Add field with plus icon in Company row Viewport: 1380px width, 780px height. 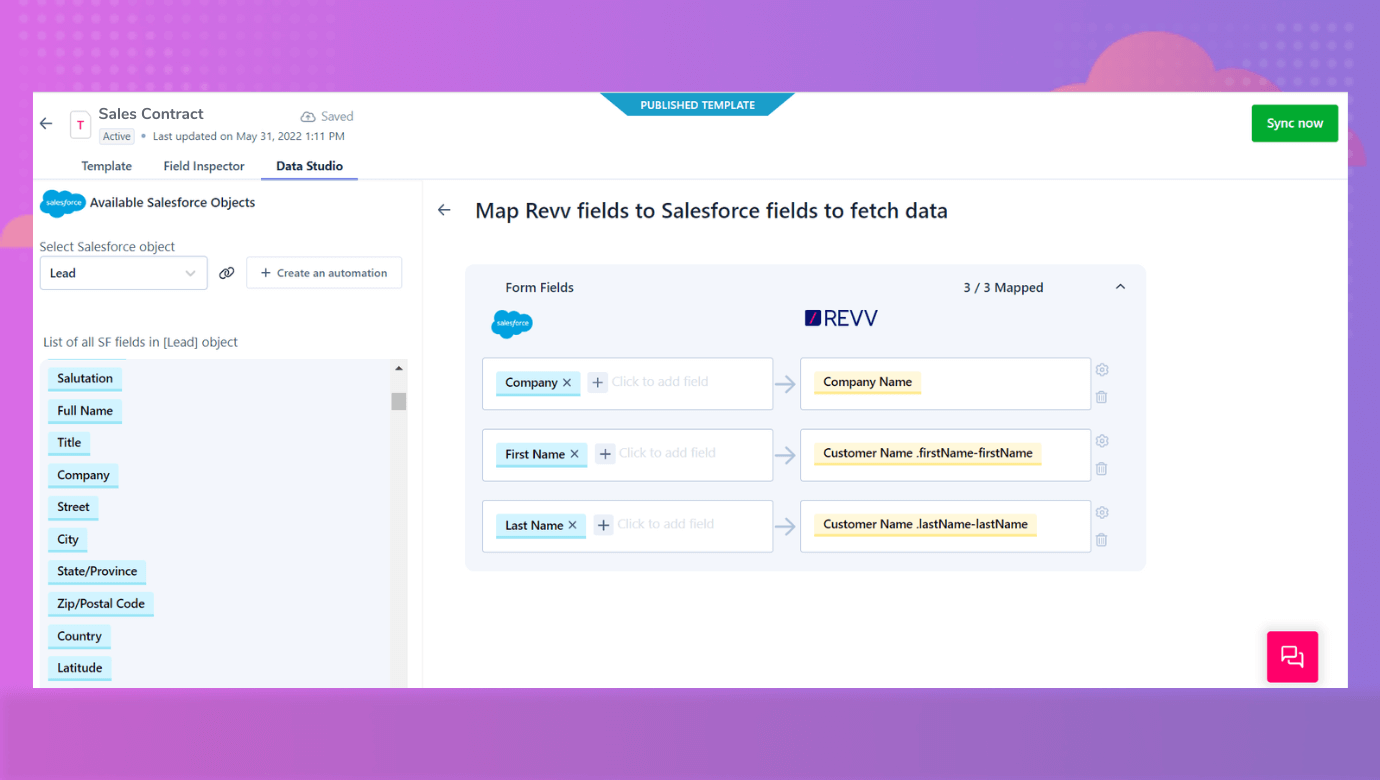click(x=597, y=382)
